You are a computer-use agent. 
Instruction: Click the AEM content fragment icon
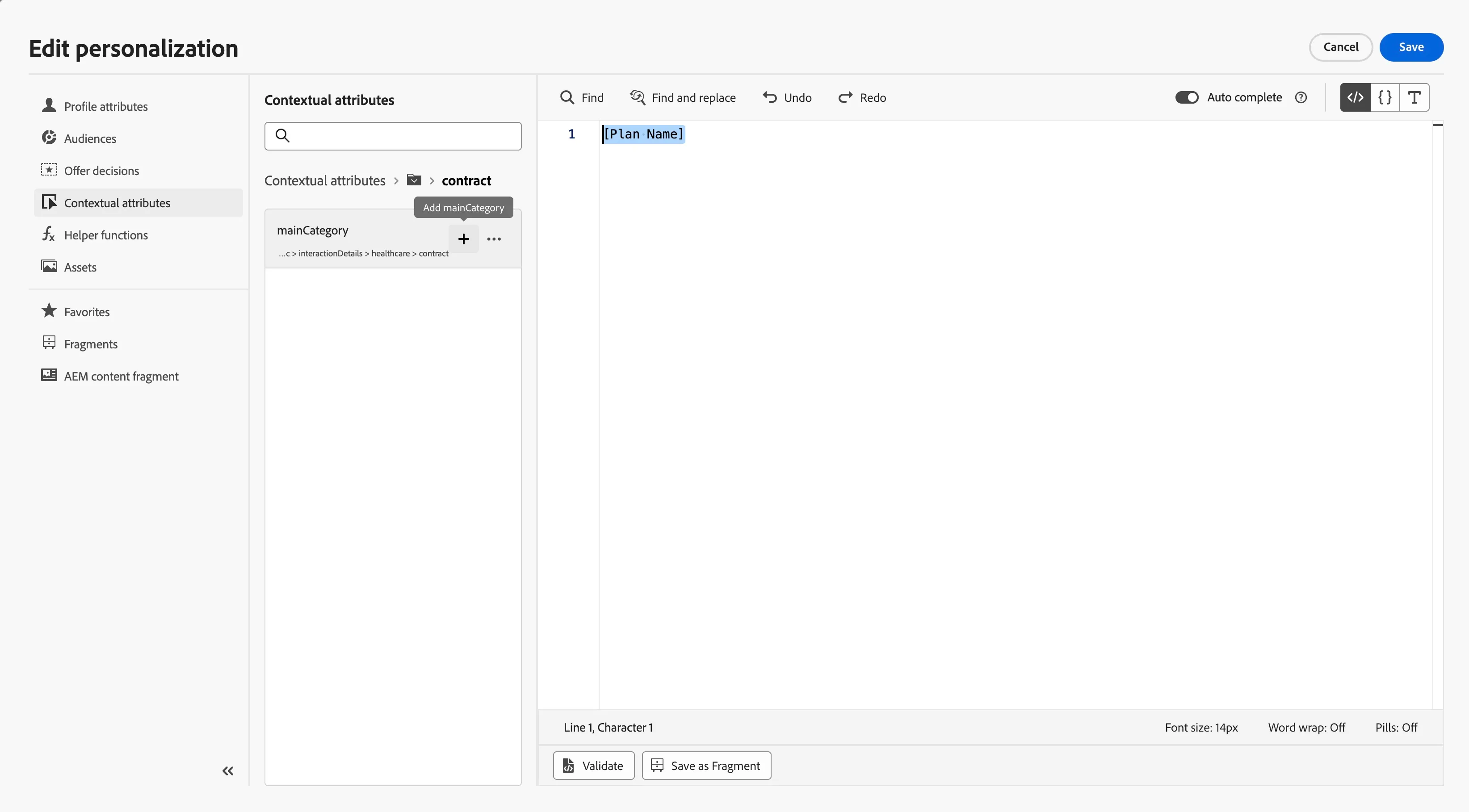point(49,375)
